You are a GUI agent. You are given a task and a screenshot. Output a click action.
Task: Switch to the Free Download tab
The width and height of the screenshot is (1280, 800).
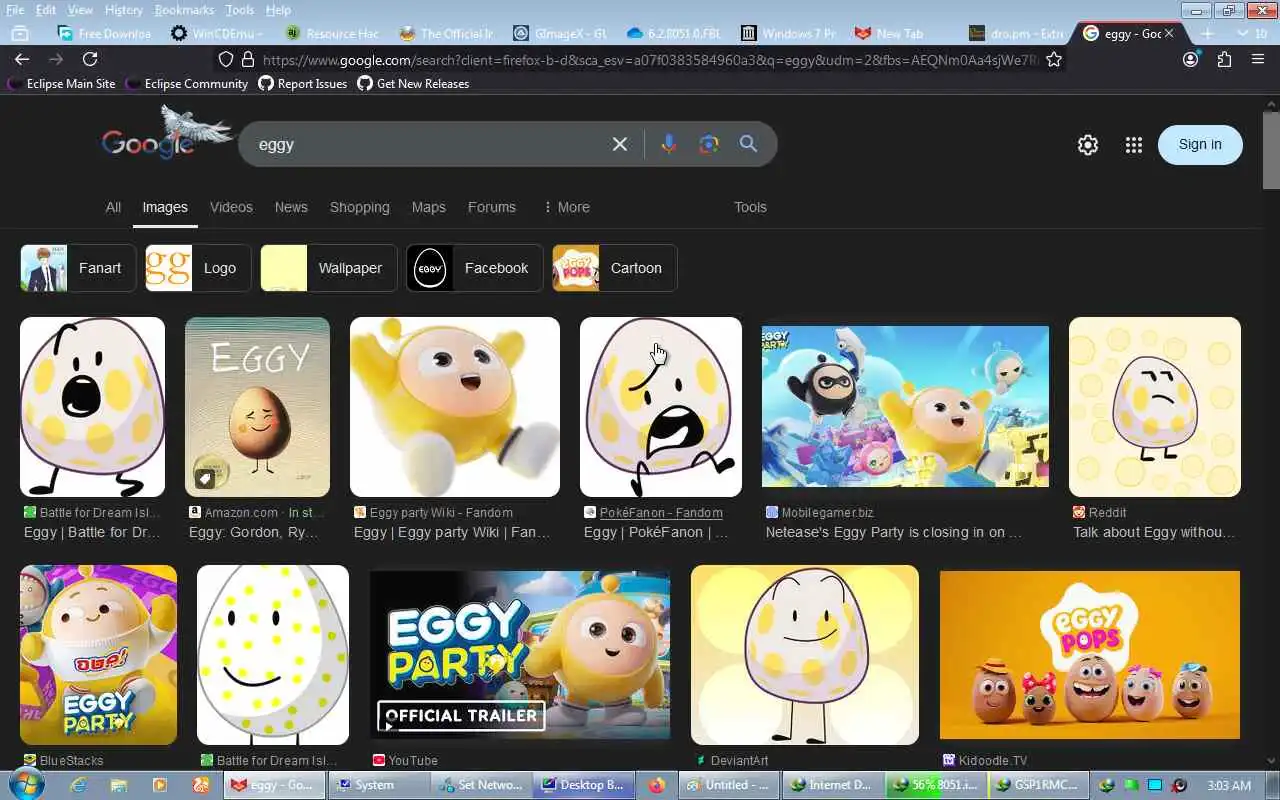[x=104, y=33]
